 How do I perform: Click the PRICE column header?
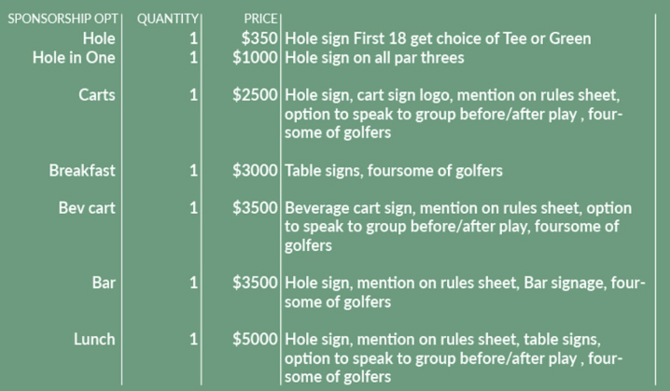tap(261, 19)
